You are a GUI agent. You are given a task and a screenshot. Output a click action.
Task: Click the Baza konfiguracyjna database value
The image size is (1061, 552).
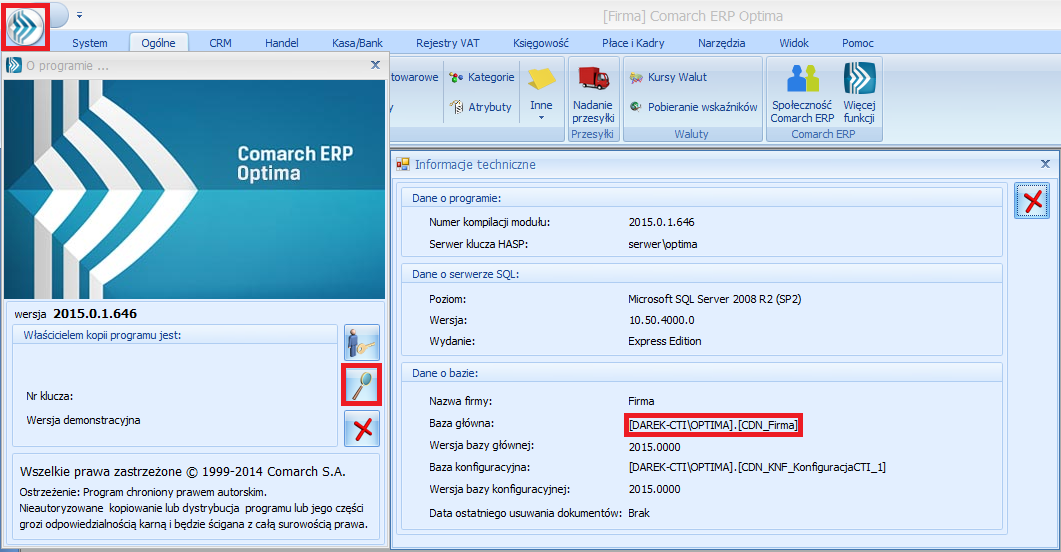click(x=757, y=467)
